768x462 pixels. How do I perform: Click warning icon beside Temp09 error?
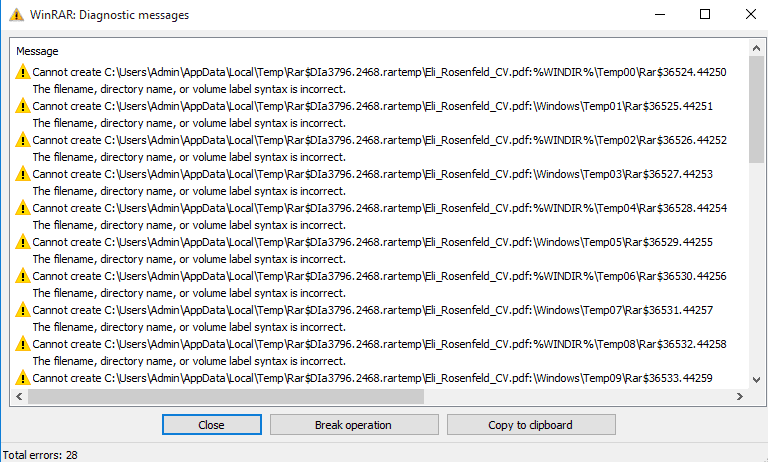(23, 378)
